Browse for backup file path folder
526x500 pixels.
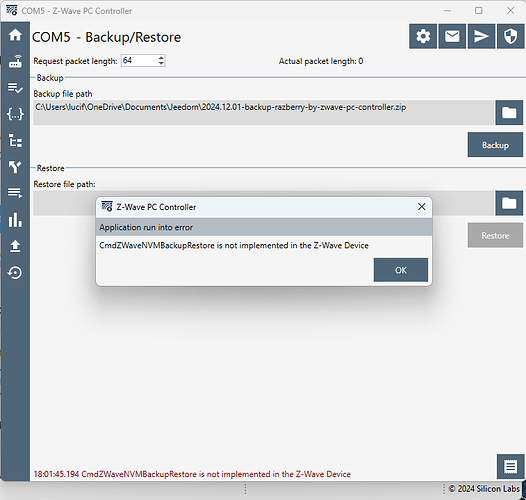click(x=509, y=112)
